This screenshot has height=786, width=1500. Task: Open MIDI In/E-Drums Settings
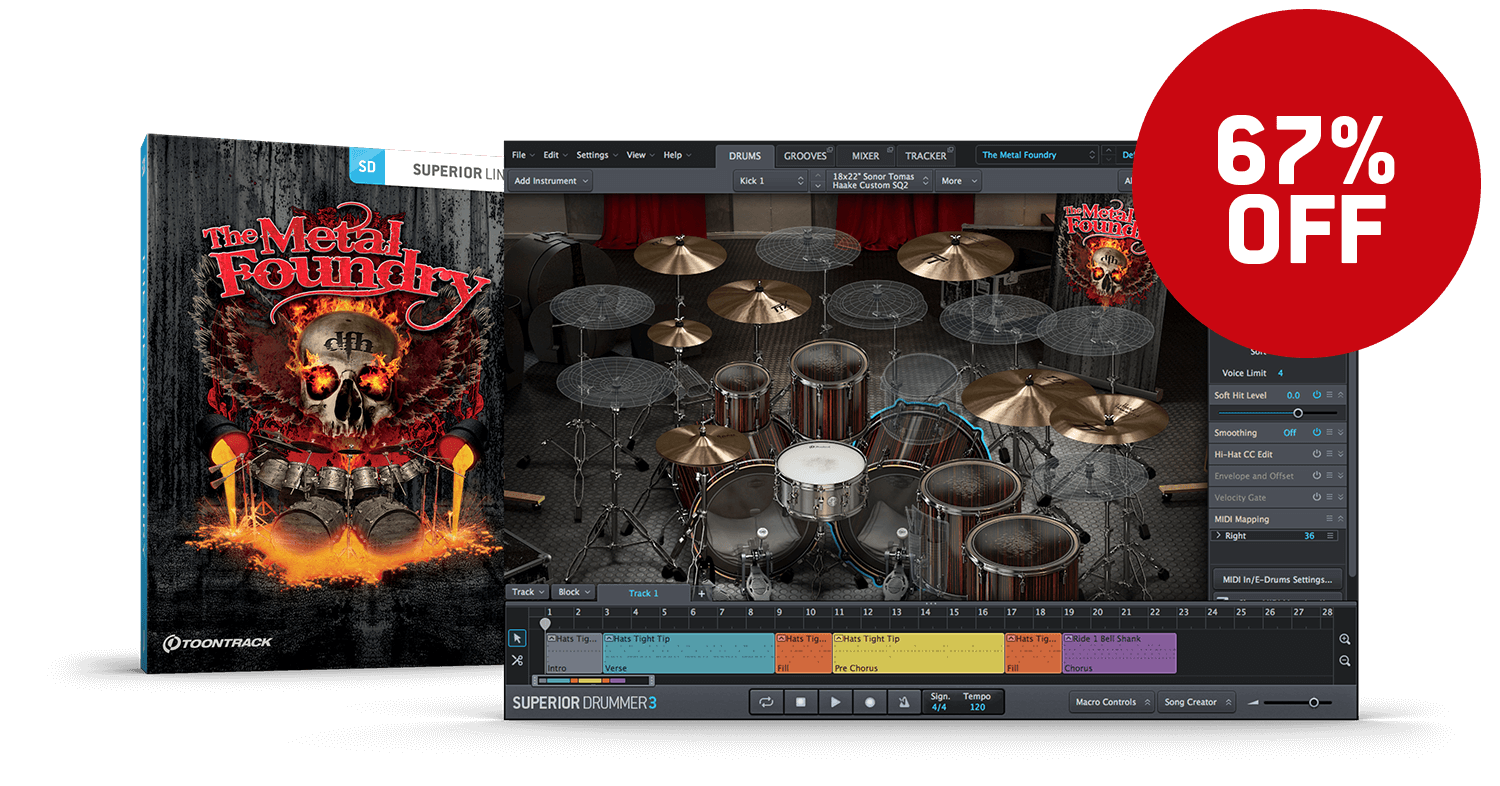tap(1278, 579)
